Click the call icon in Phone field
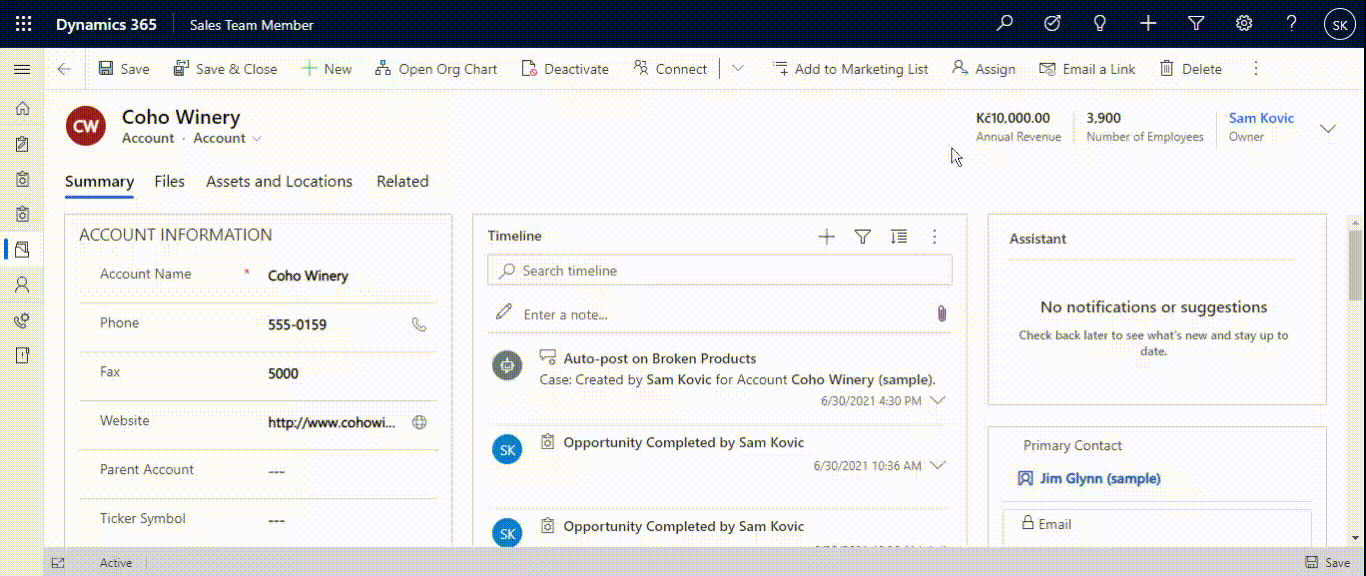This screenshot has height=576, width=1366. pos(419,324)
